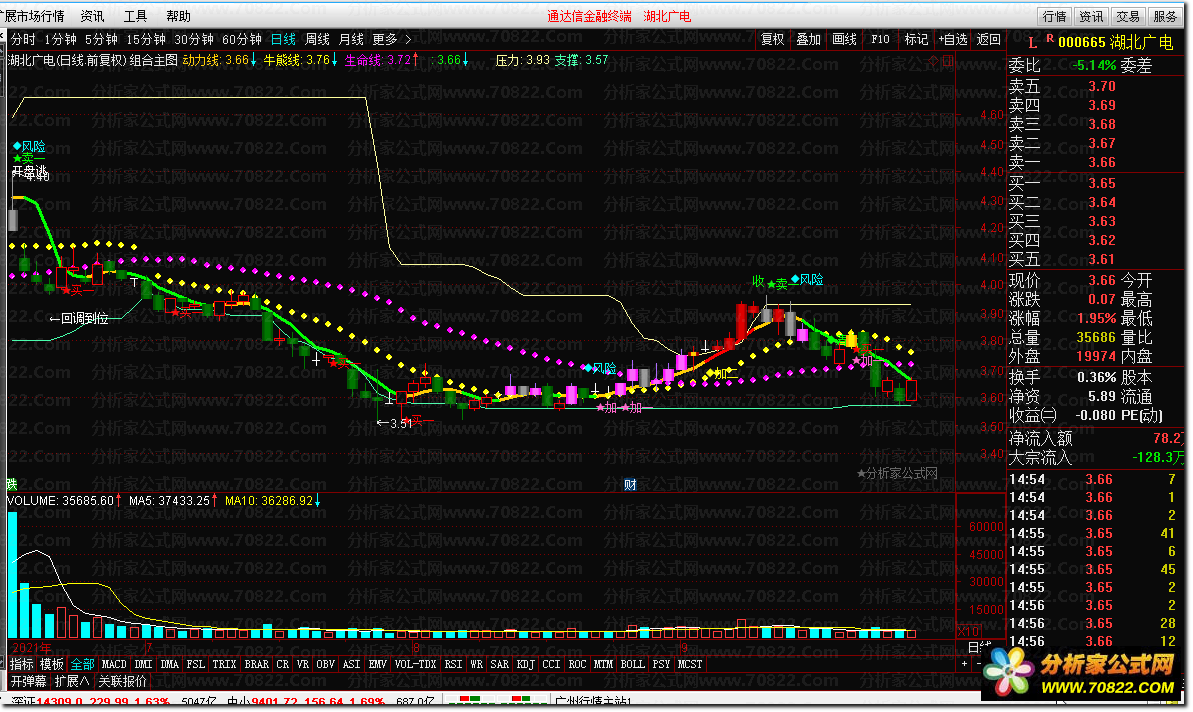Select the MCST indicator

[x=690, y=664]
